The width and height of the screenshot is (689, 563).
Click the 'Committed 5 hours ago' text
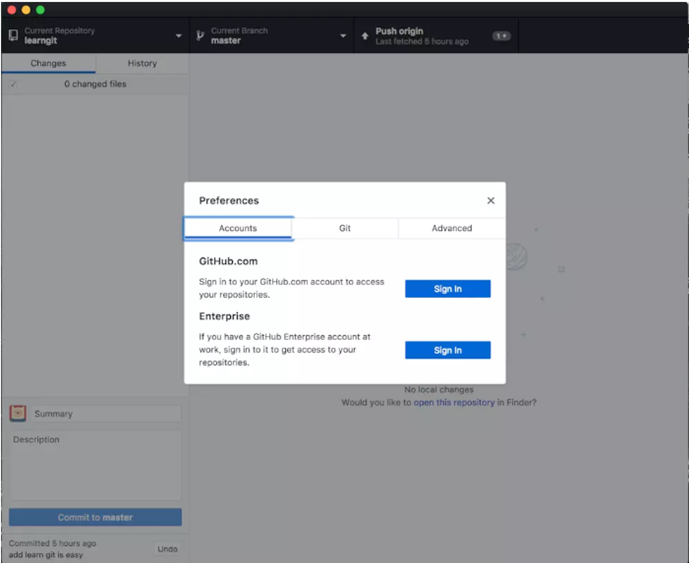[x=52, y=543]
